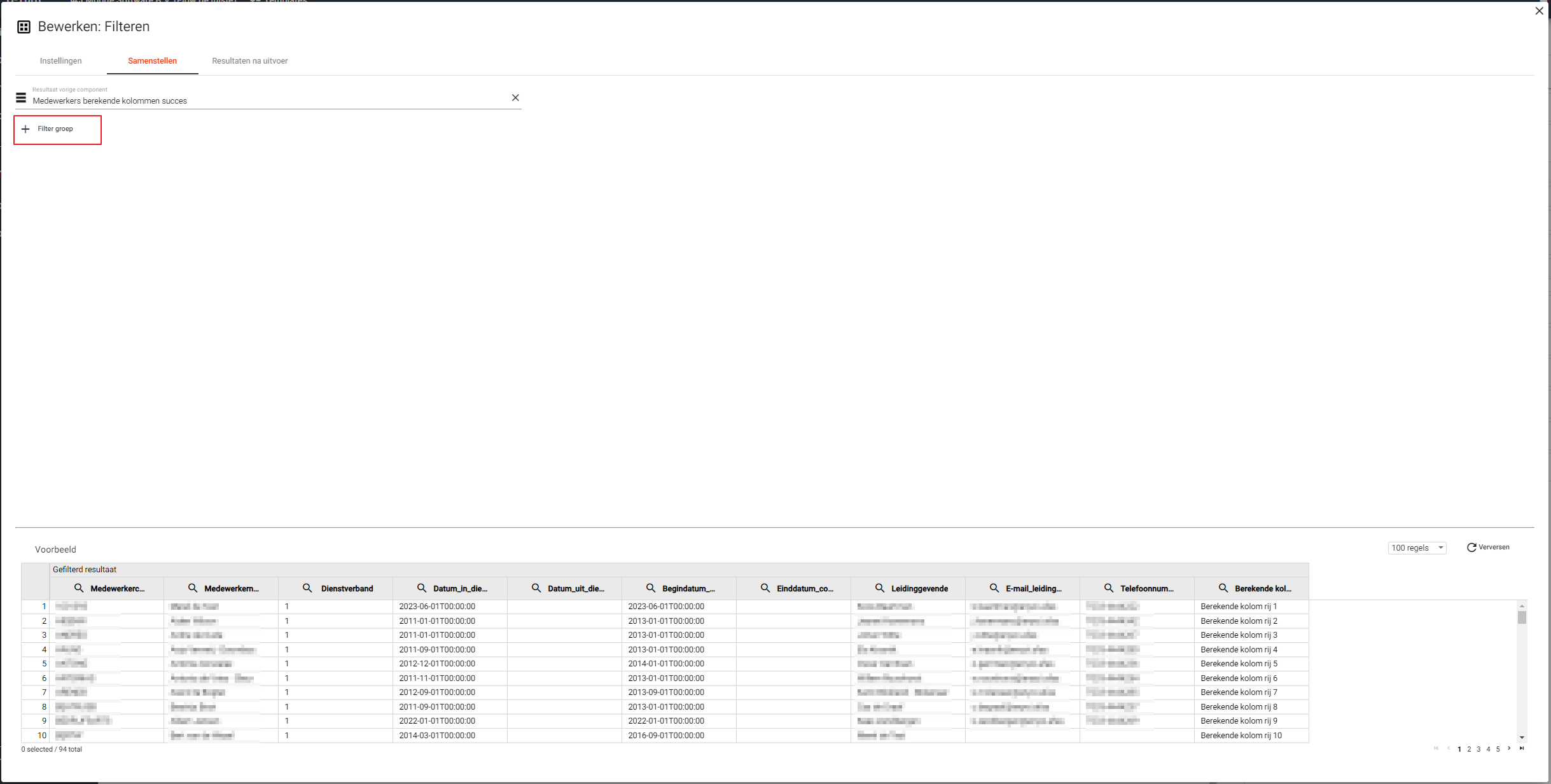This screenshot has height=784, width=1551.
Task: Click the preview table vertical scrollbar thumb
Action: point(1522,617)
